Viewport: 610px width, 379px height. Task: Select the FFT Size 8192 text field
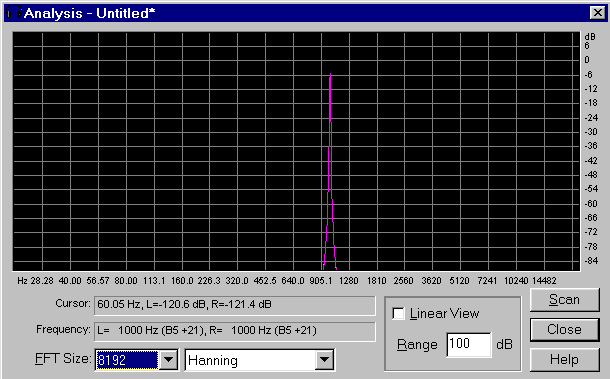coord(127,360)
